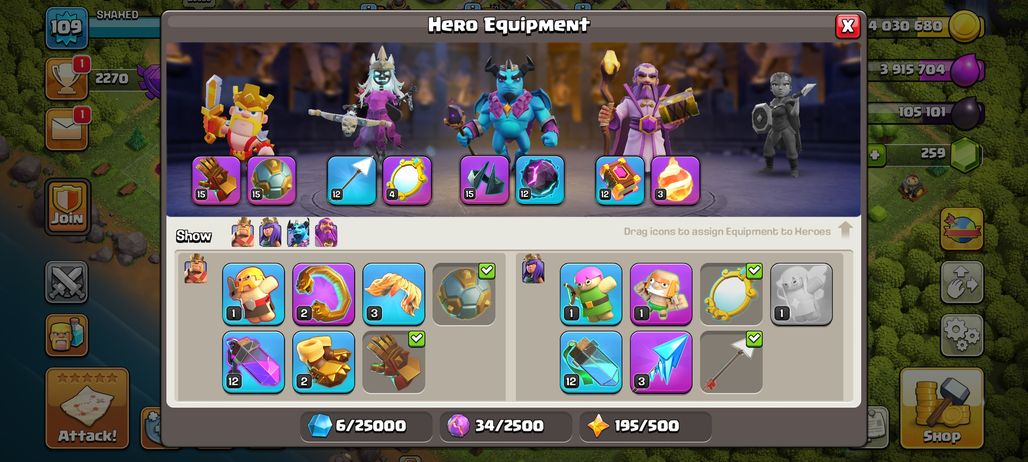
Task: Click the Shiny Ore 6/25000 counter
Action: coord(366,427)
